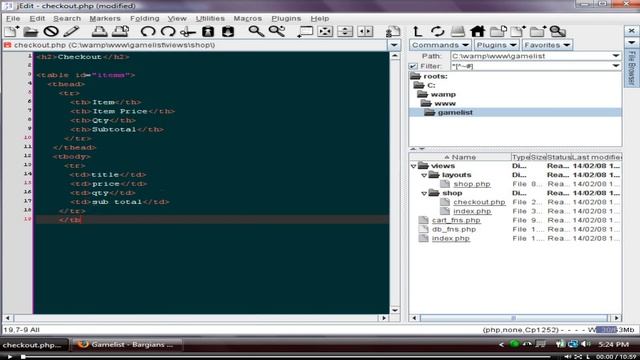Click the Undo arrow icon
The height and width of the screenshot is (360, 640).
pyautogui.click(x=148, y=31)
